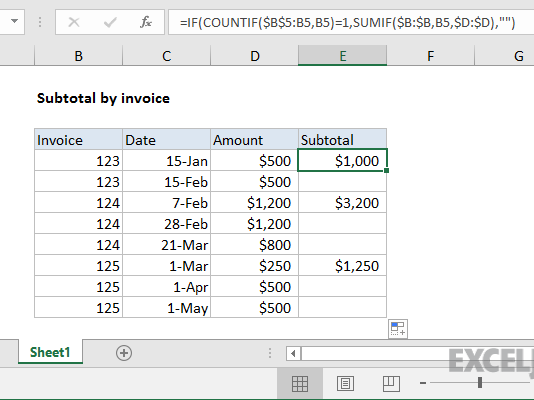Screen dimensions: 534x400
Task: Click invoice 125 cell in 1-May row
Action: pyautogui.click(x=78, y=307)
